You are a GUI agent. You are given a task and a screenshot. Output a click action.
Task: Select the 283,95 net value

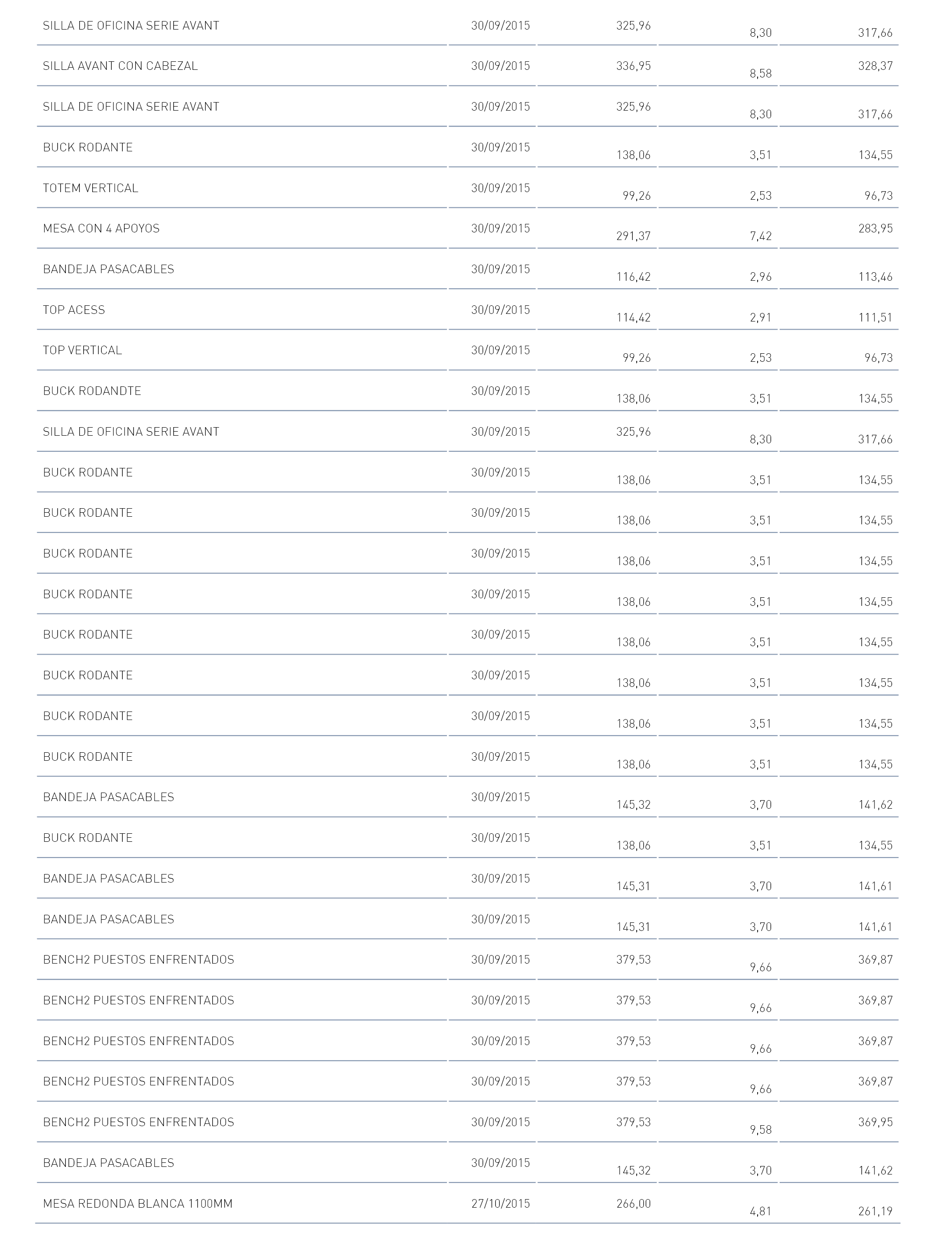point(875,228)
